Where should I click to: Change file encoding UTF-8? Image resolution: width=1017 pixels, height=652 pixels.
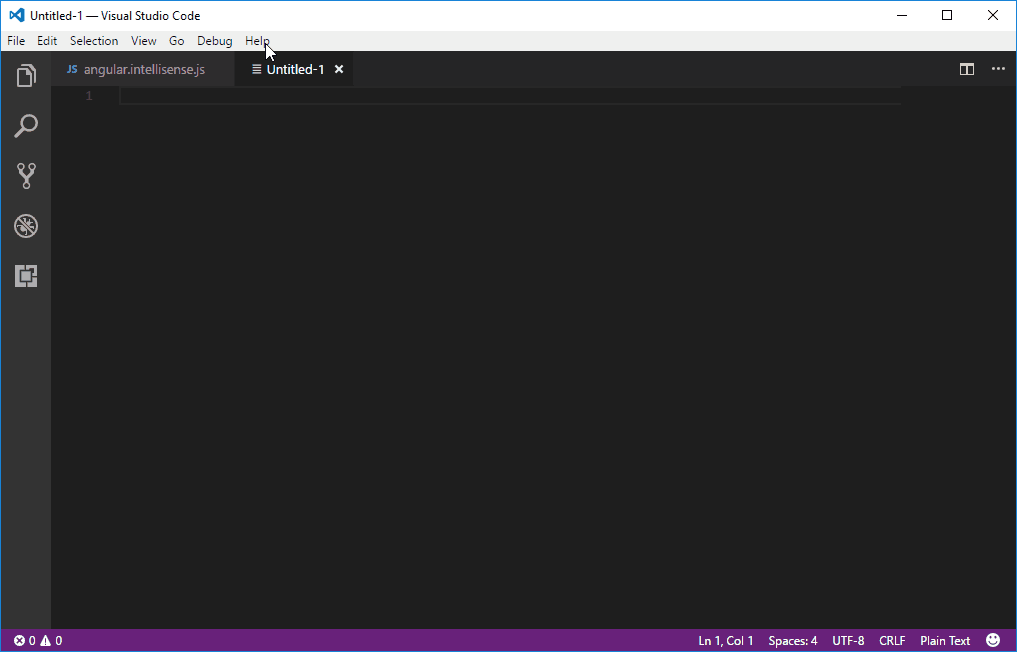pyautogui.click(x=848, y=641)
